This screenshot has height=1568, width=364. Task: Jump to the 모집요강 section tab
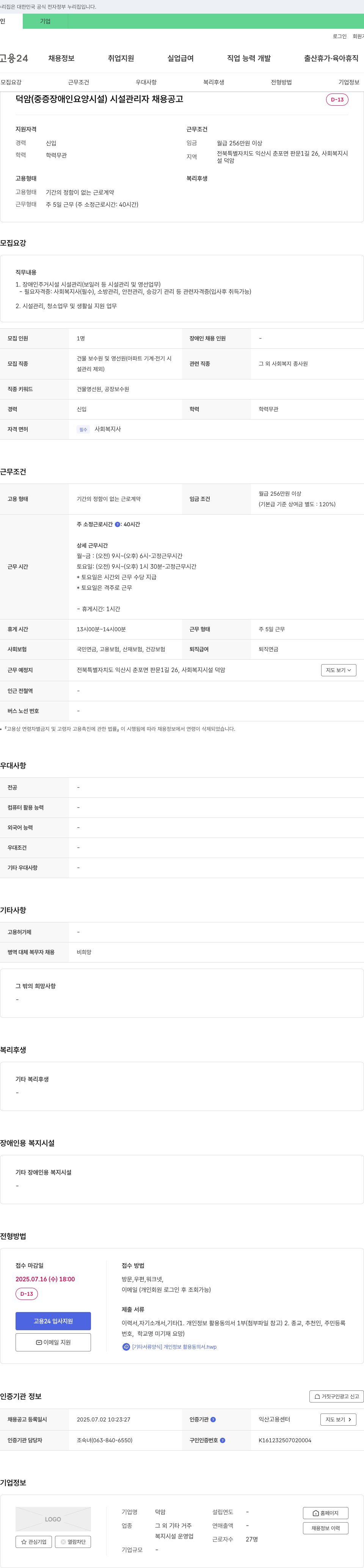click(x=11, y=82)
